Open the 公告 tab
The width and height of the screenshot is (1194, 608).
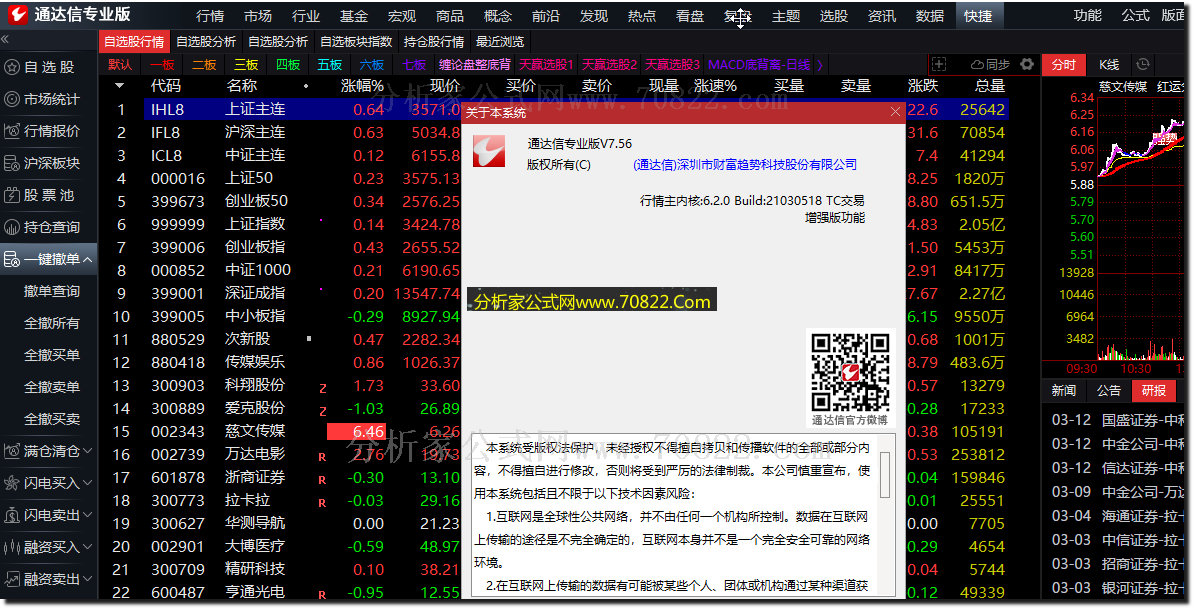pyautogui.click(x=1109, y=391)
